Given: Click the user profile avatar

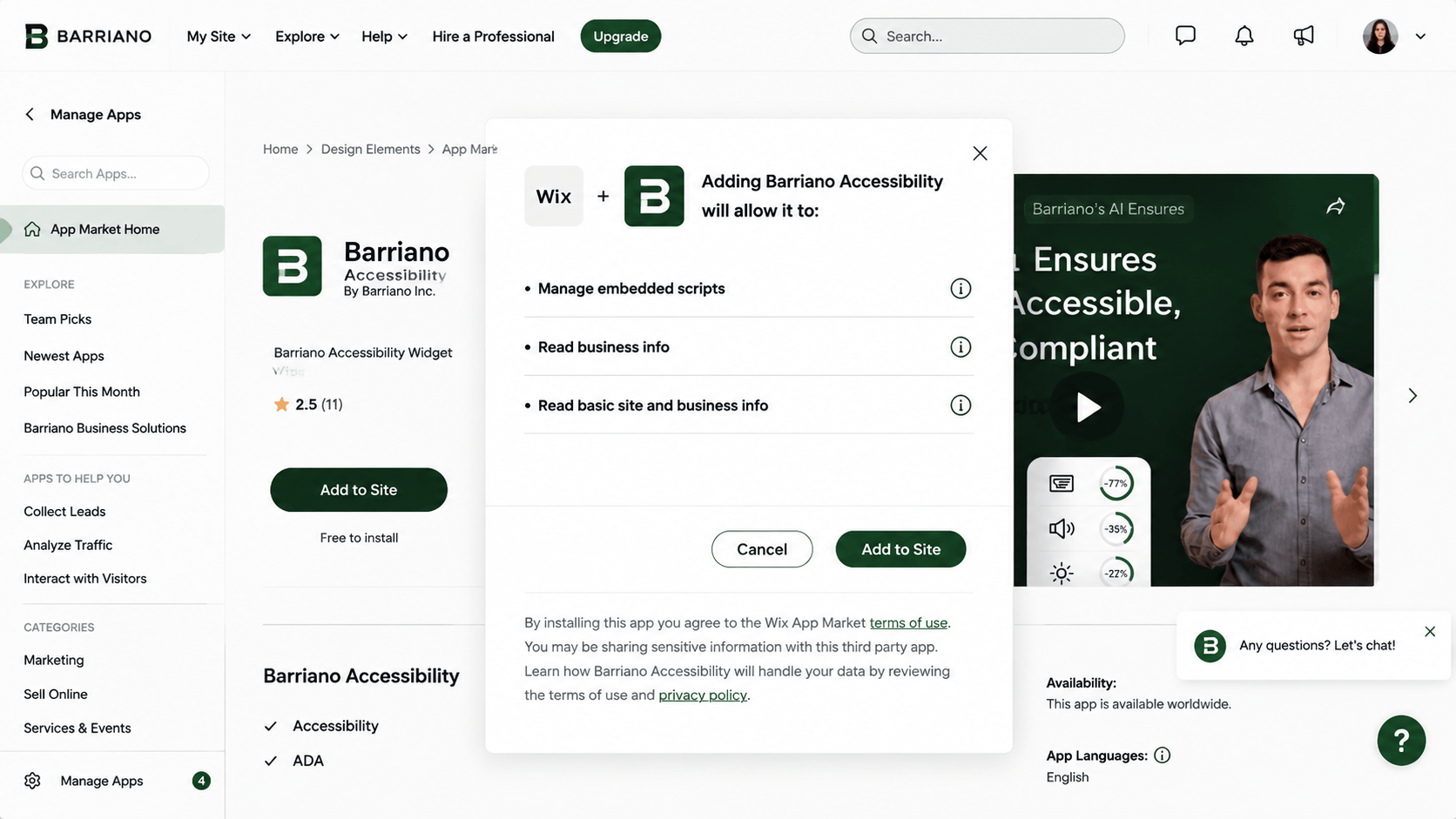Looking at the screenshot, I should (1380, 36).
